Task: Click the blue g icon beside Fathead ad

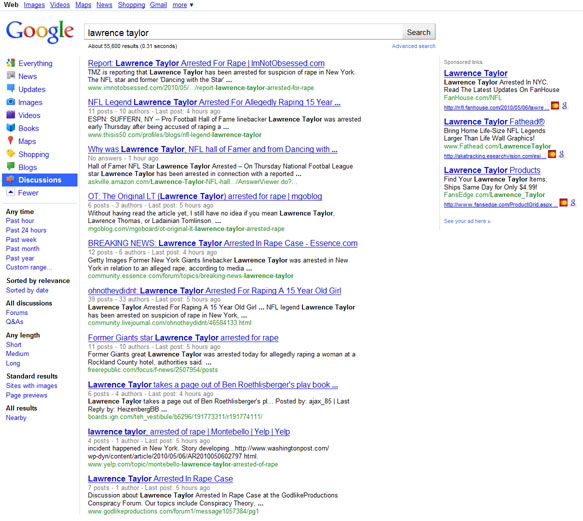Action: click(561, 154)
